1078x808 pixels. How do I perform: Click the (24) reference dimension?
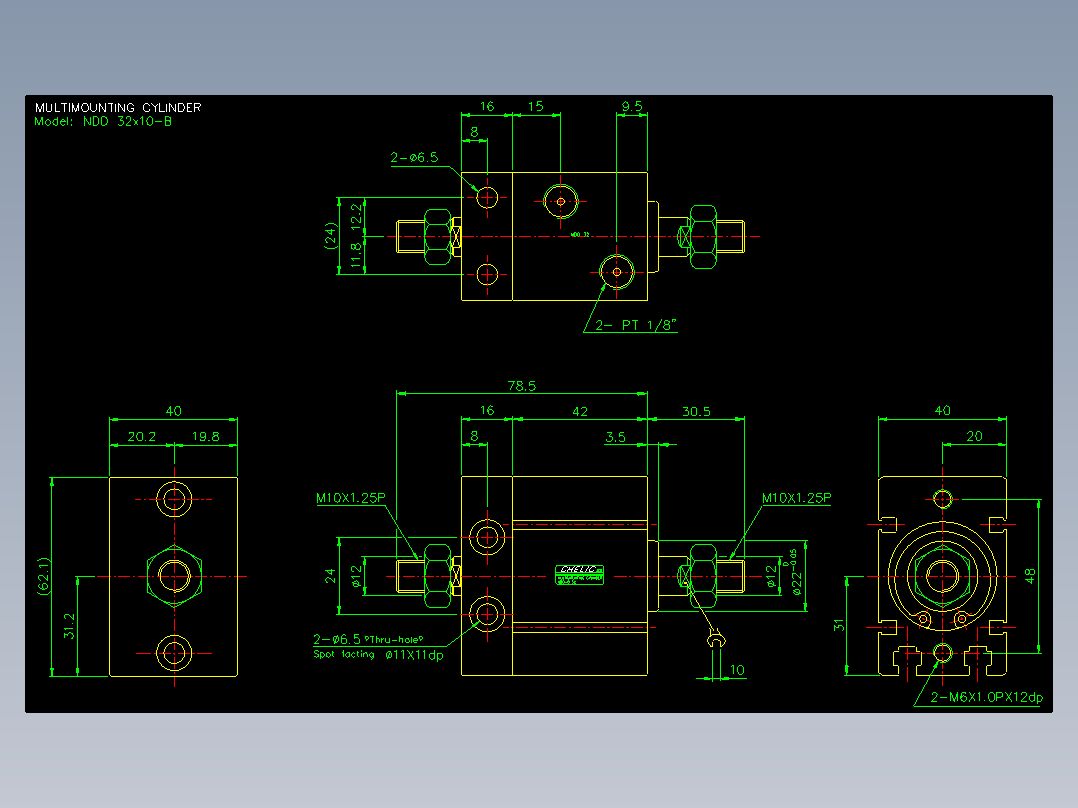tap(331, 235)
